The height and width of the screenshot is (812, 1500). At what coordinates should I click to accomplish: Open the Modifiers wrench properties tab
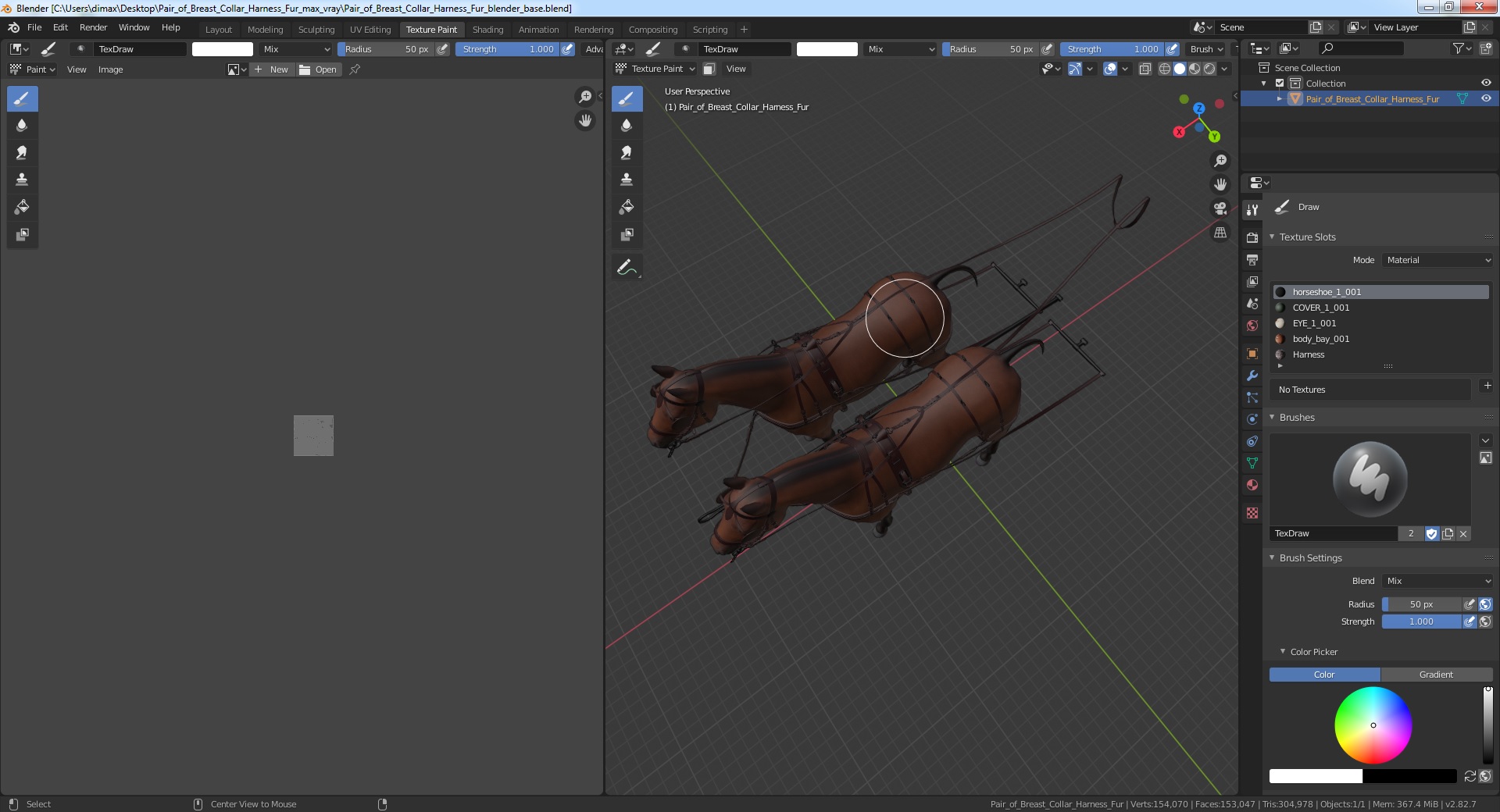[1252, 376]
